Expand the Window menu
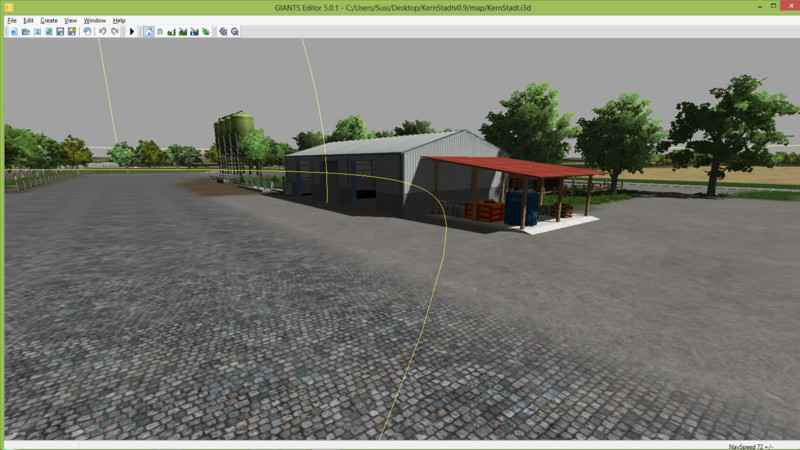 pyautogui.click(x=94, y=20)
